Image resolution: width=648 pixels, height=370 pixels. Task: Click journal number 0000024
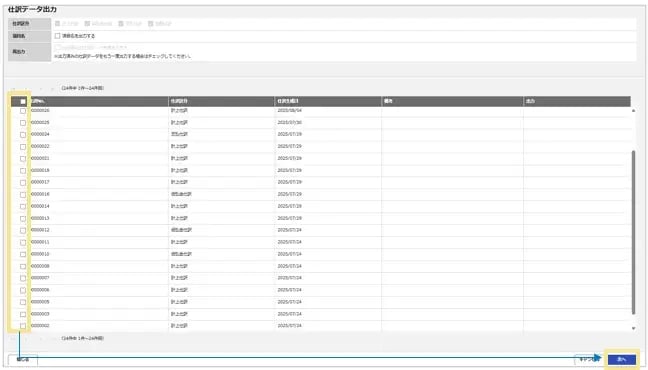click(40, 134)
